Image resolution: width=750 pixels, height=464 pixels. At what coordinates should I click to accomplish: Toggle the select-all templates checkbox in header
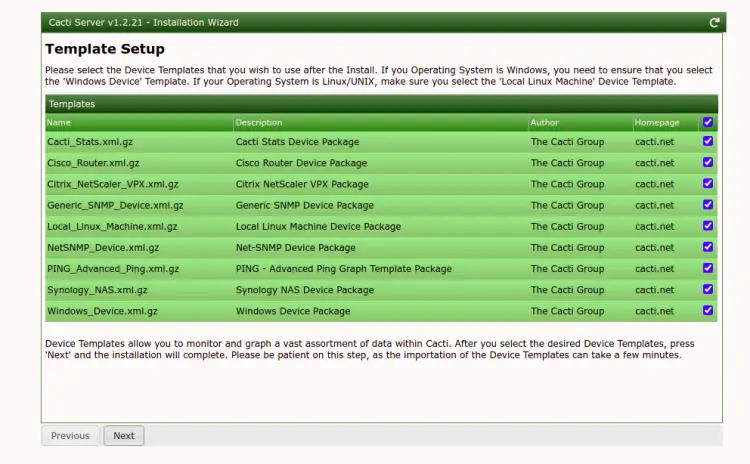coord(708,122)
